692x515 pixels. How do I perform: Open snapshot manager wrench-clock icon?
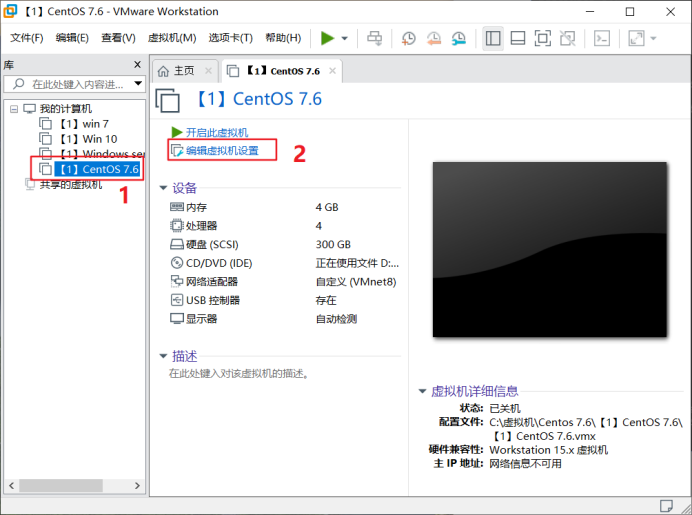pyautogui.click(x=459, y=38)
